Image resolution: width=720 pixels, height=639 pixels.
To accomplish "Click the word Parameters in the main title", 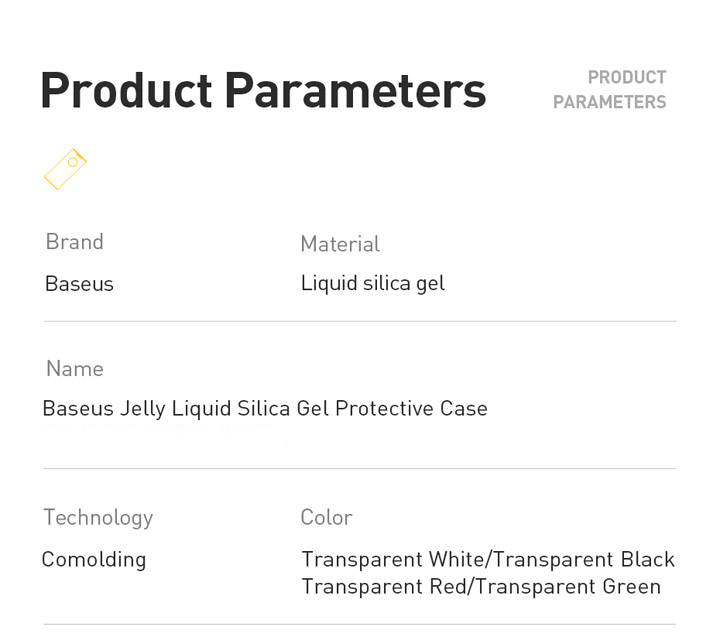I will click(355, 90).
